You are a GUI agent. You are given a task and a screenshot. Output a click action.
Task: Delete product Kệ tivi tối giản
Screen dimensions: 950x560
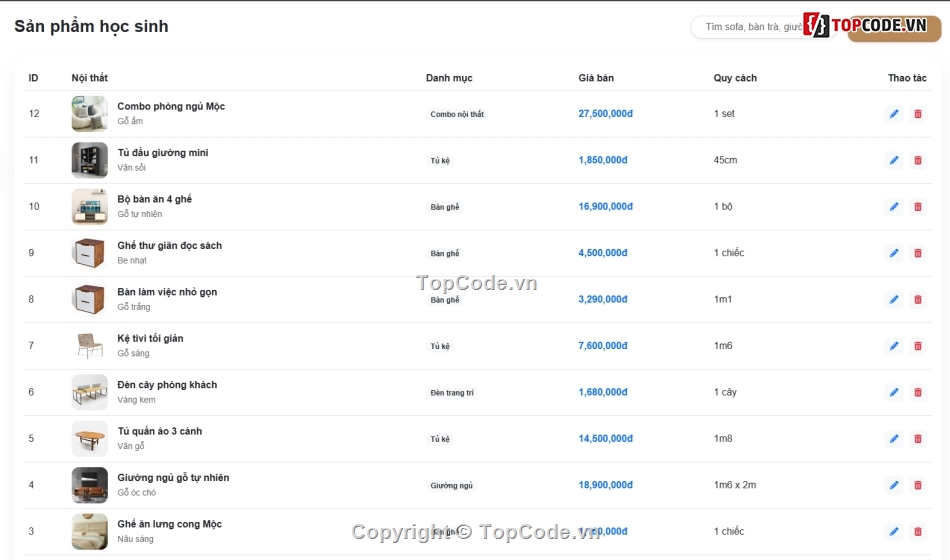918,346
